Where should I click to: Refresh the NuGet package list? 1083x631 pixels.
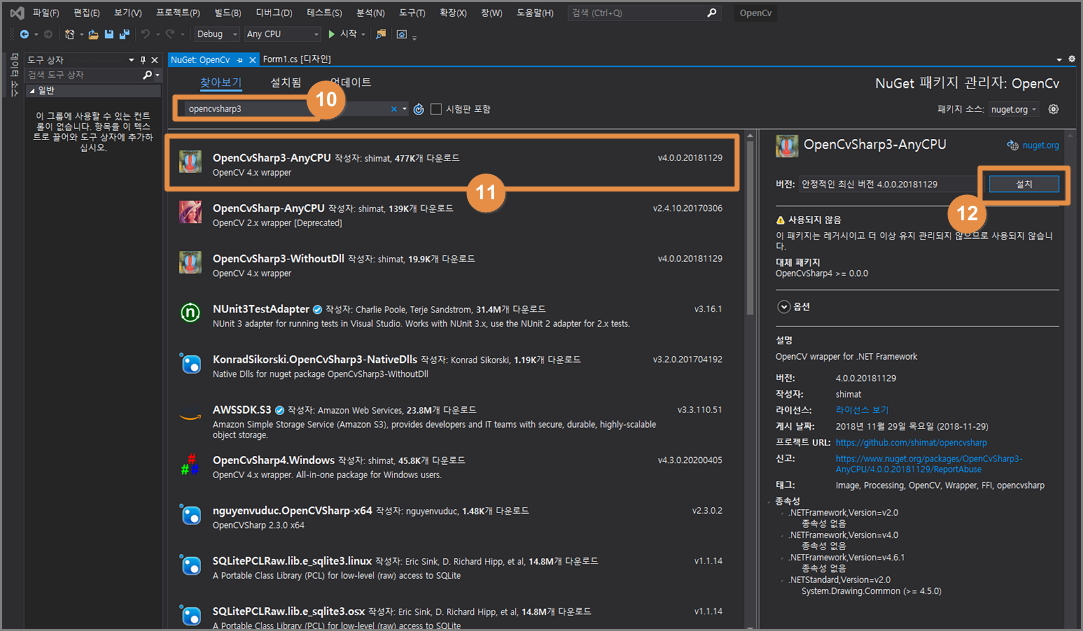(x=419, y=109)
